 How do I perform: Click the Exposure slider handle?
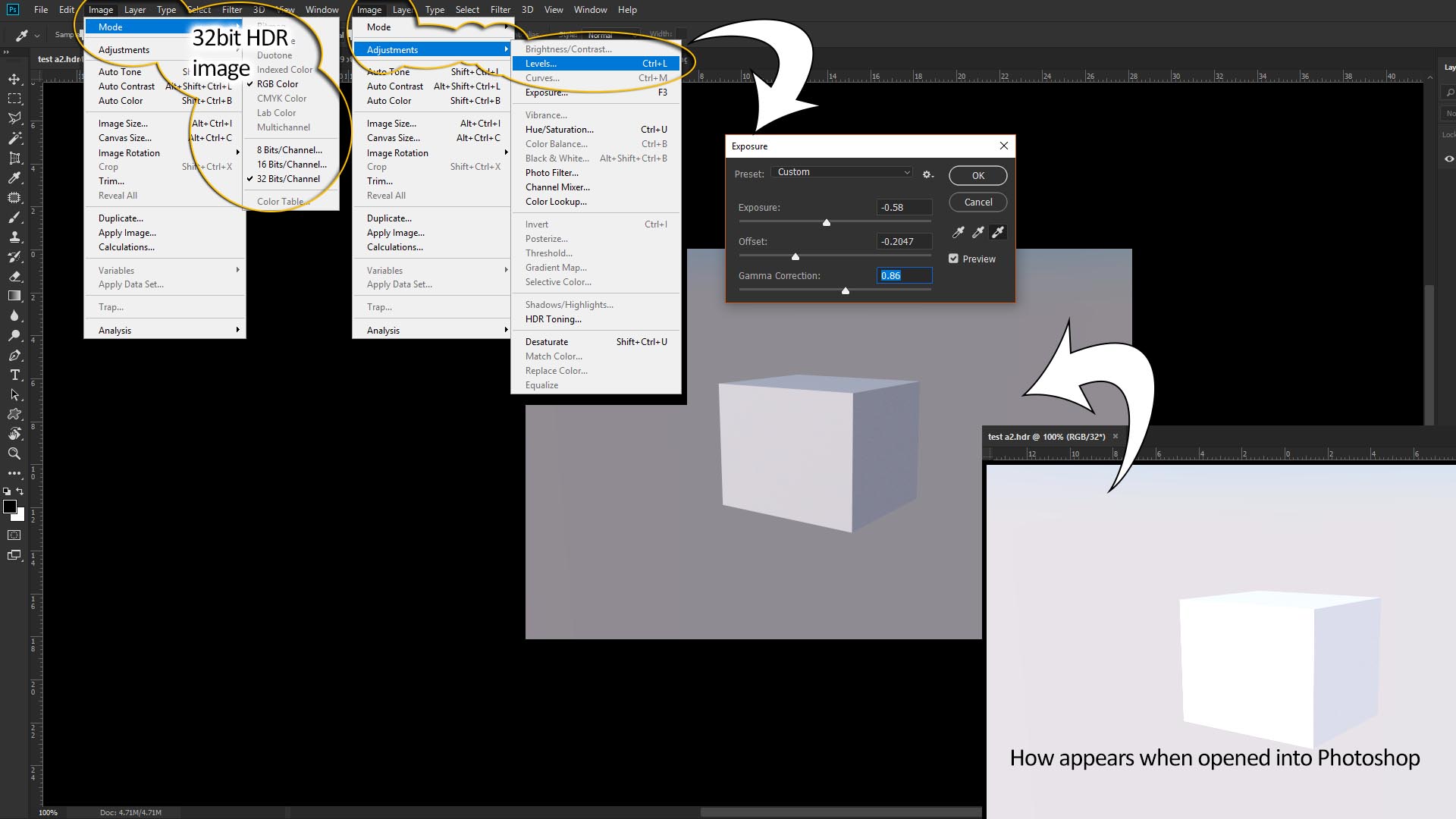coord(827,222)
